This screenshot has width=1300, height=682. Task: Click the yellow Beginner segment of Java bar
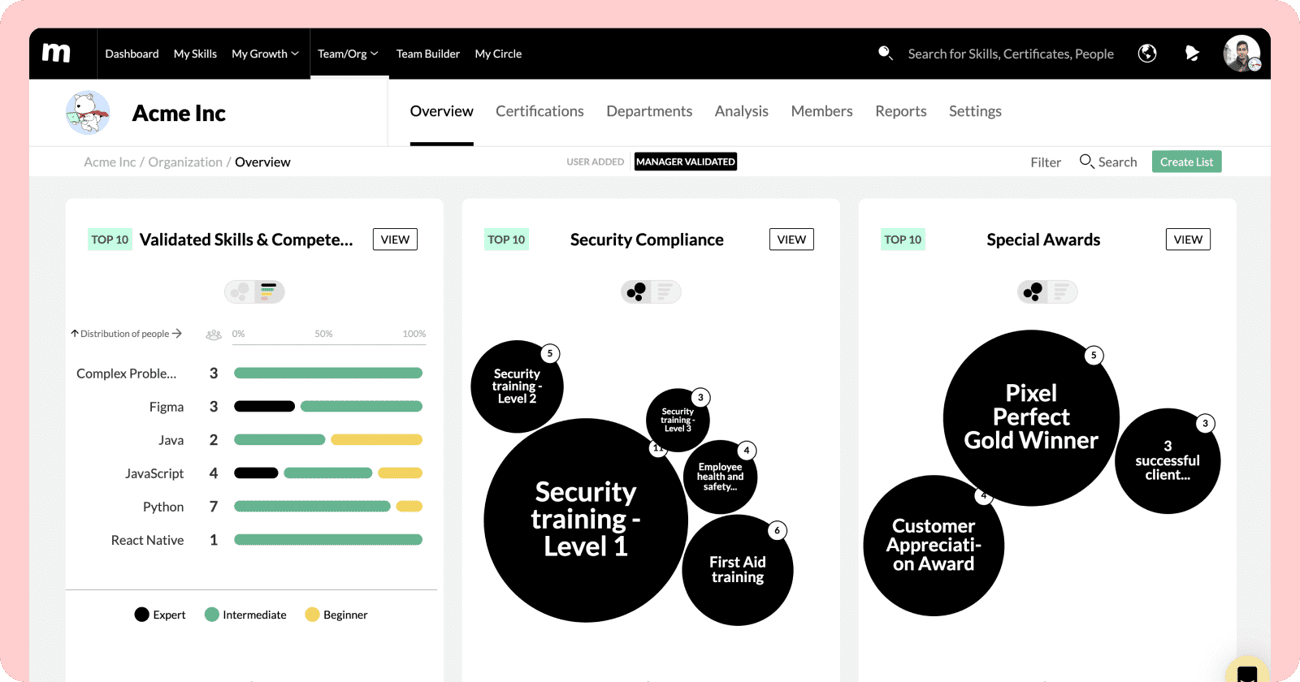point(376,439)
